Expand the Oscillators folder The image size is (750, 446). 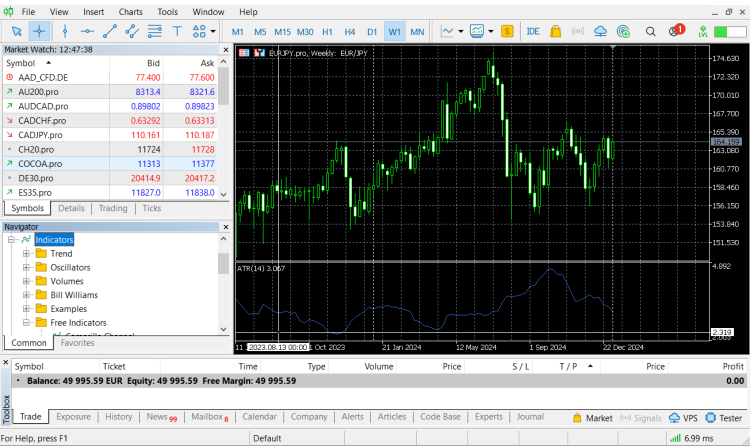point(26,268)
